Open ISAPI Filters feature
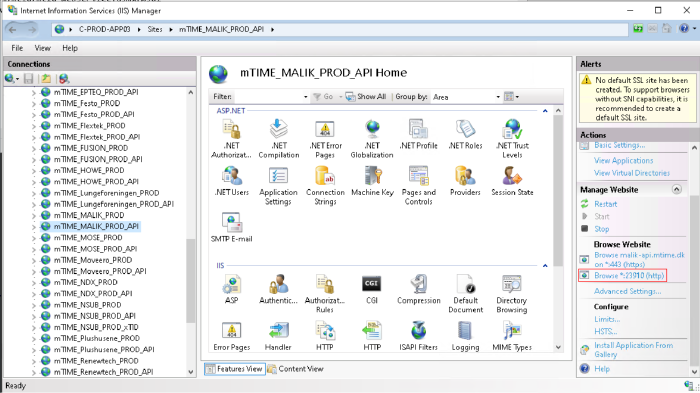 (x=419, y=336)
